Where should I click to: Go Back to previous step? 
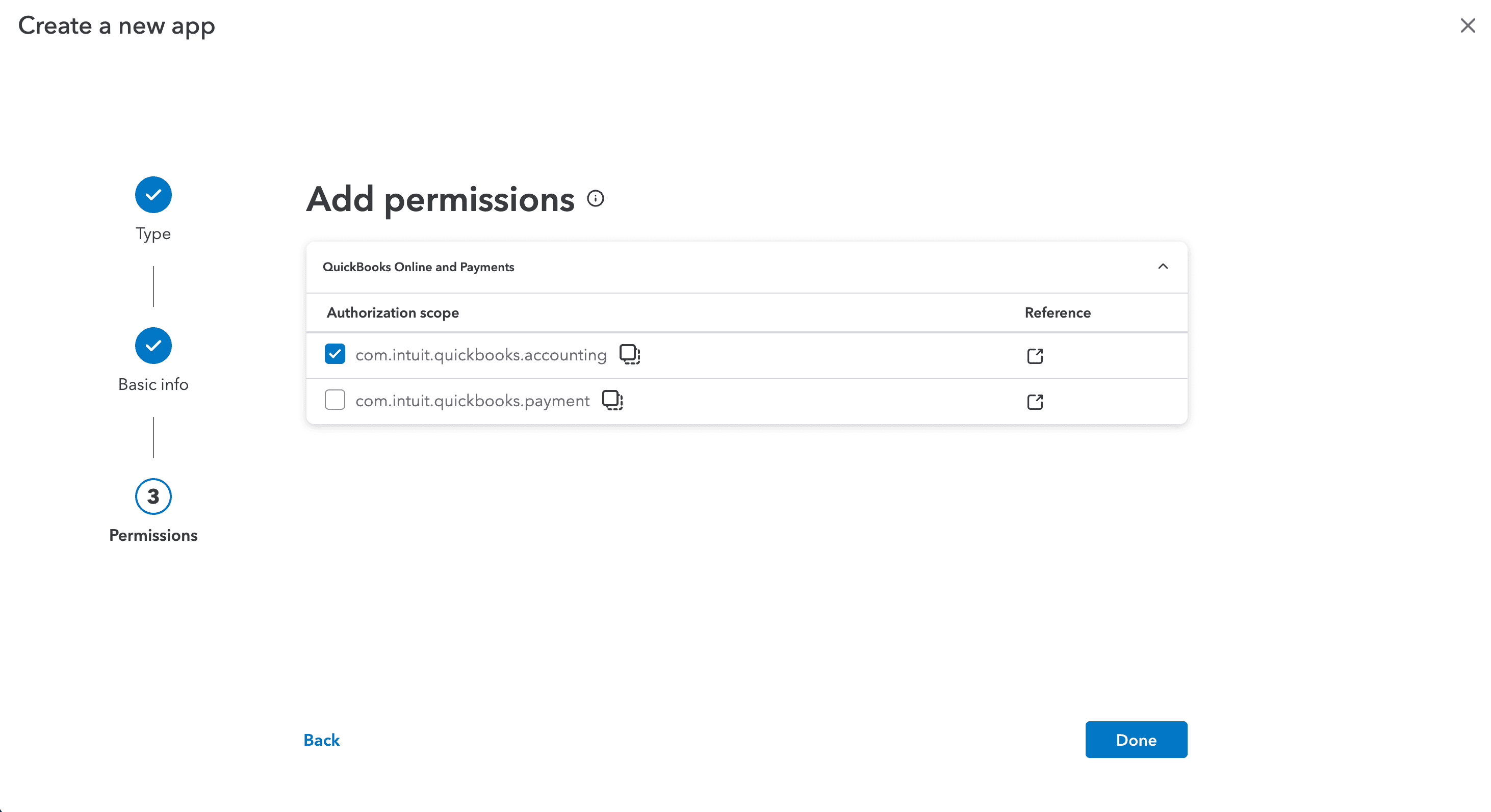tap(321, 740)
